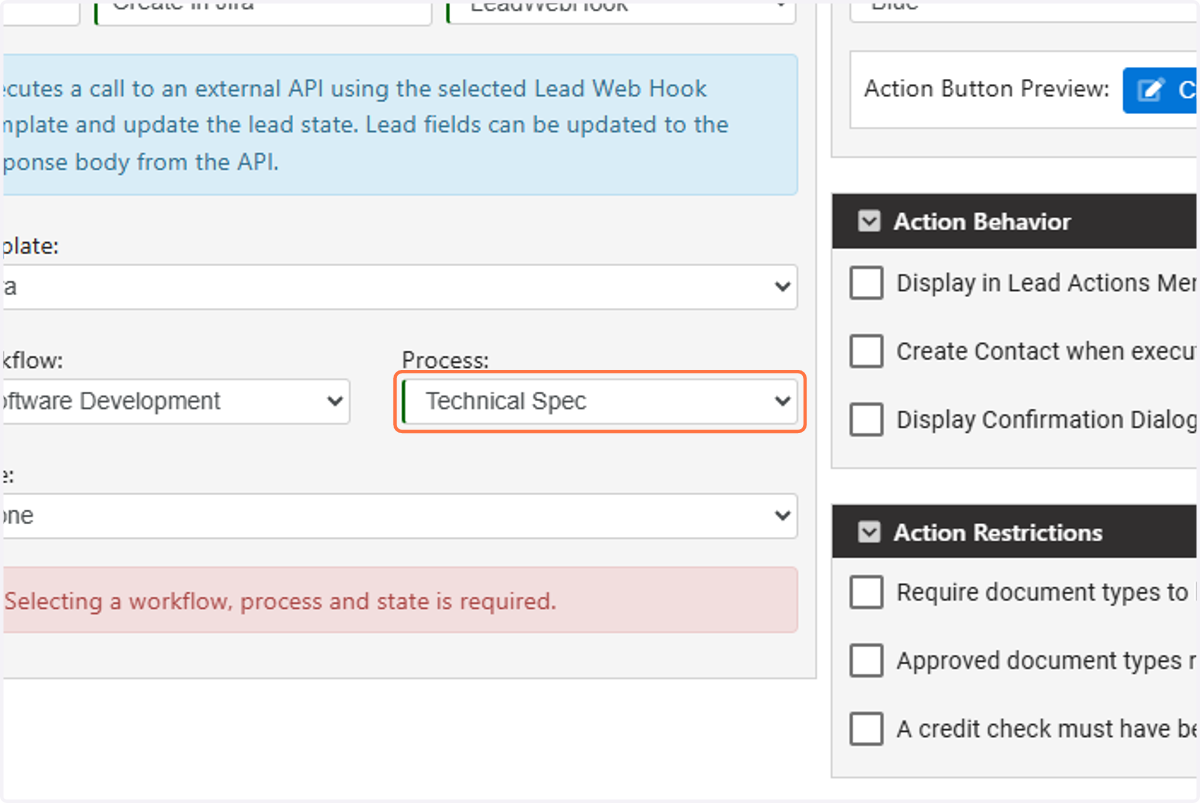Click the edit pencil icon in preview button
This screenshot has height=803, width=1200.
point(1152,90)
